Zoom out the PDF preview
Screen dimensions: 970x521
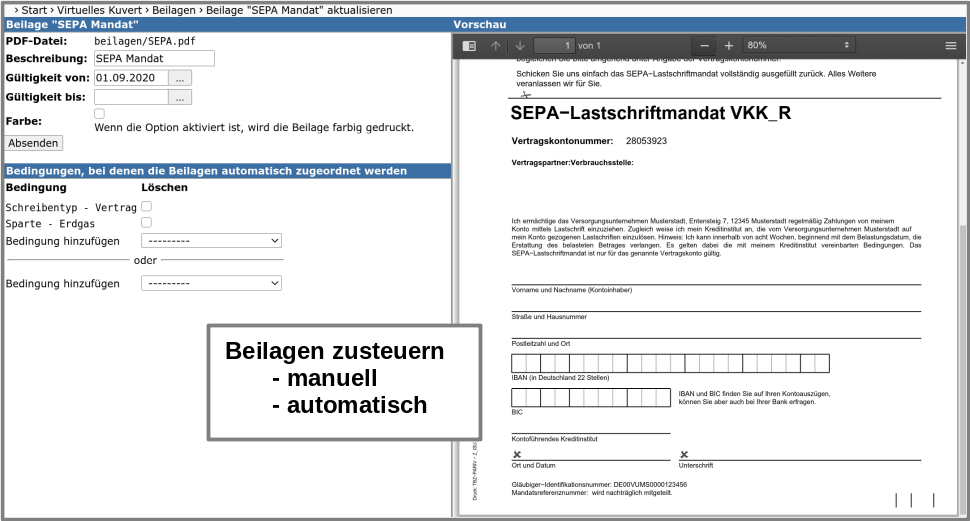point(704,46)
